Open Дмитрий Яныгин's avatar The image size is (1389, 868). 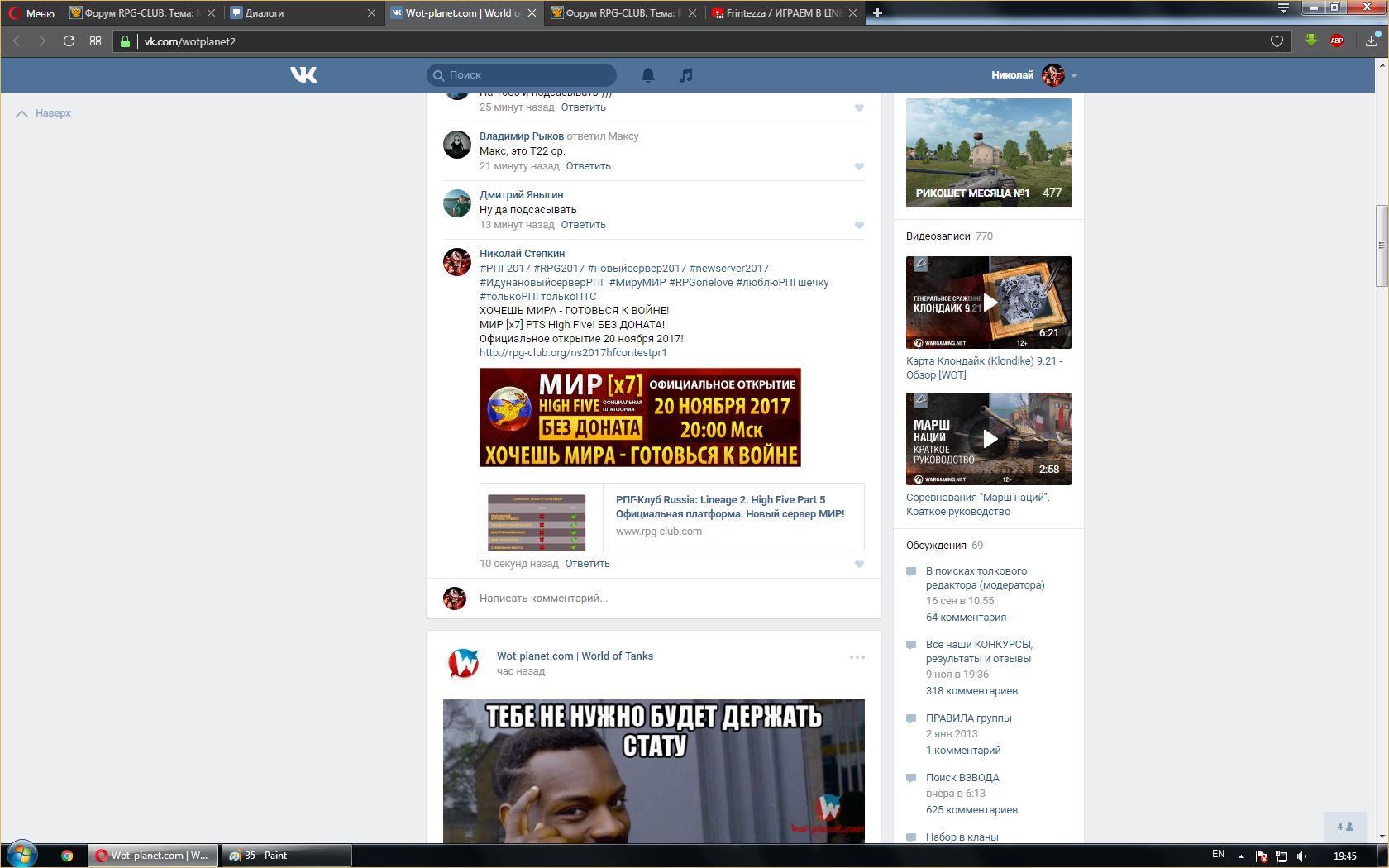click(x=457, y=203)
